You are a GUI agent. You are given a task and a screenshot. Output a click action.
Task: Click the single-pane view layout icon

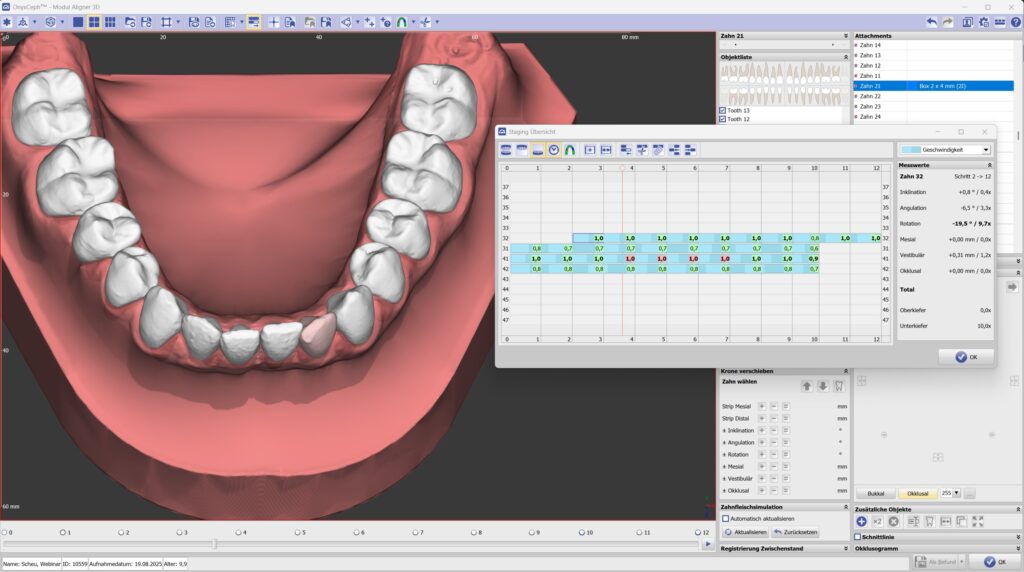click(x=78, y=21)
